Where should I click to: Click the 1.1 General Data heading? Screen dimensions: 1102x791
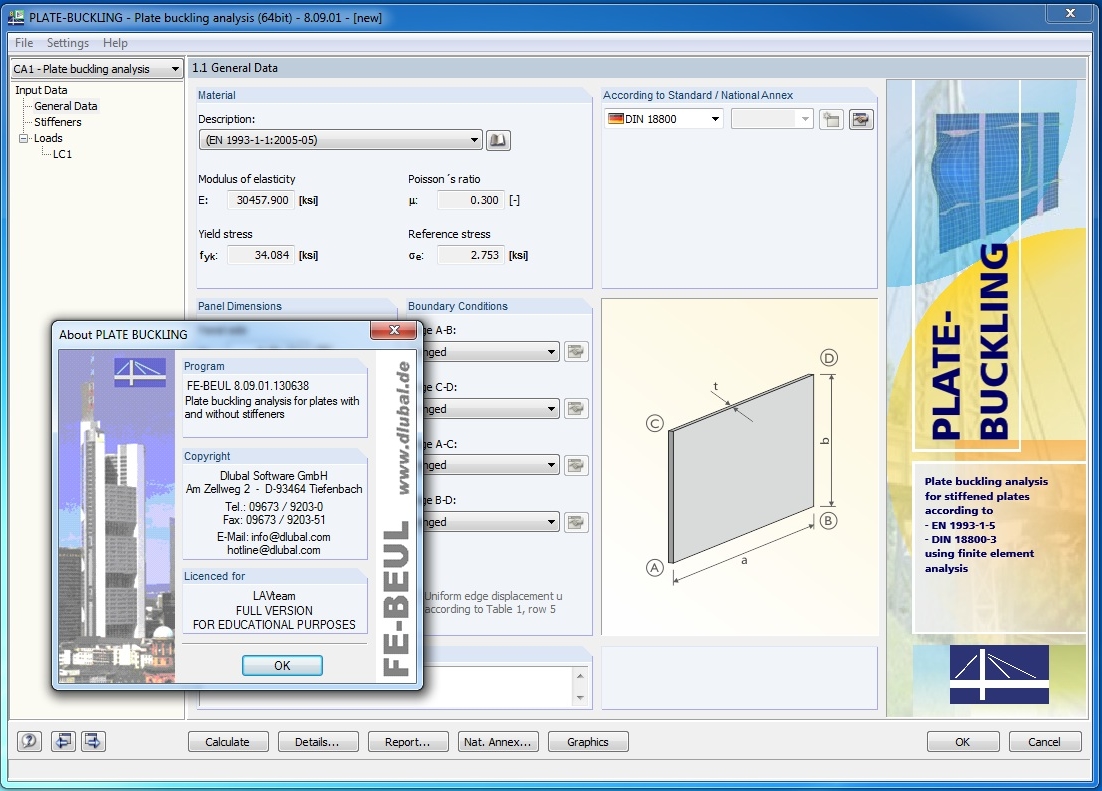[235, 68]
